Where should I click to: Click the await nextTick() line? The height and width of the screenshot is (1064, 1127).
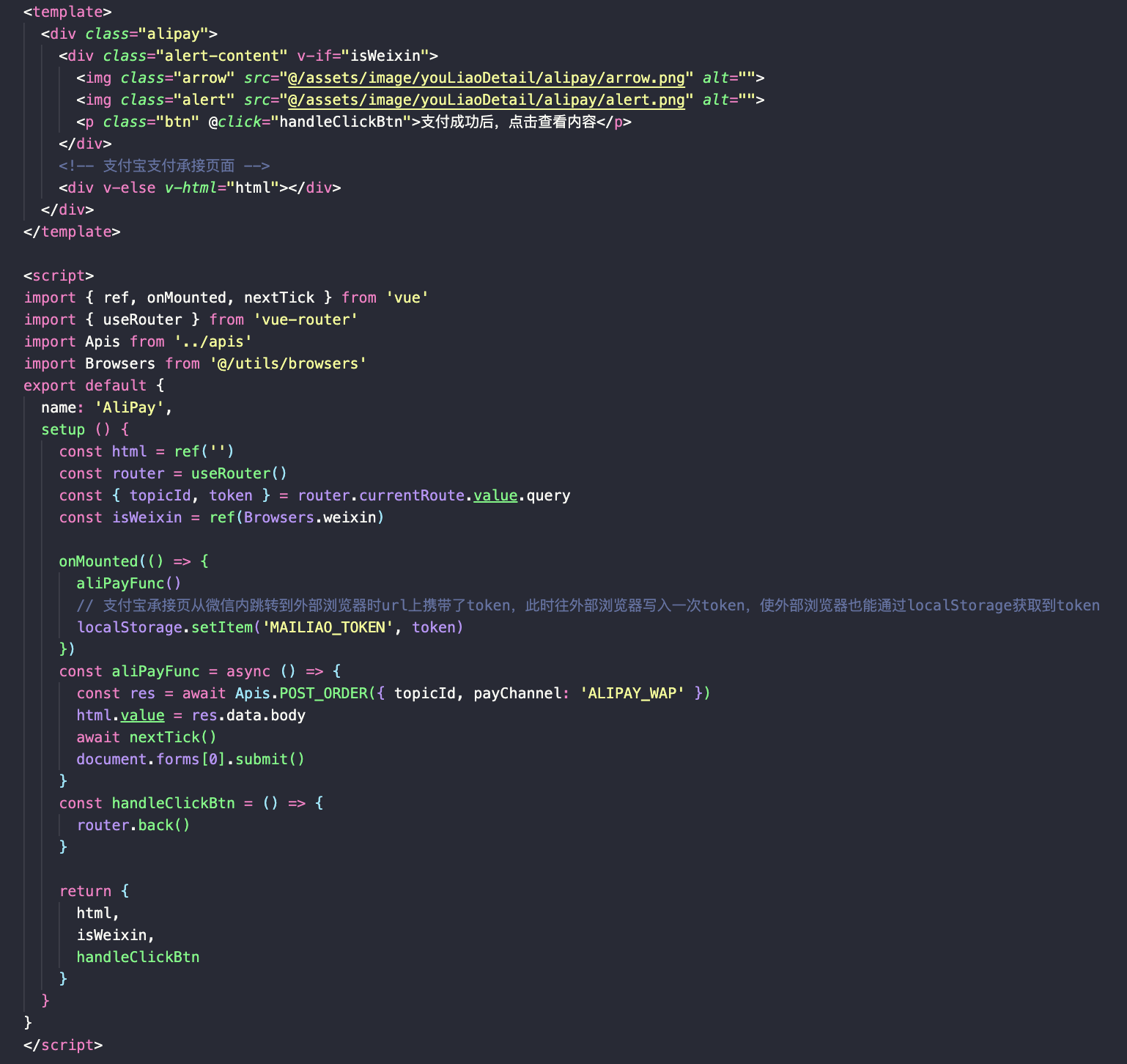click(147, 737)
